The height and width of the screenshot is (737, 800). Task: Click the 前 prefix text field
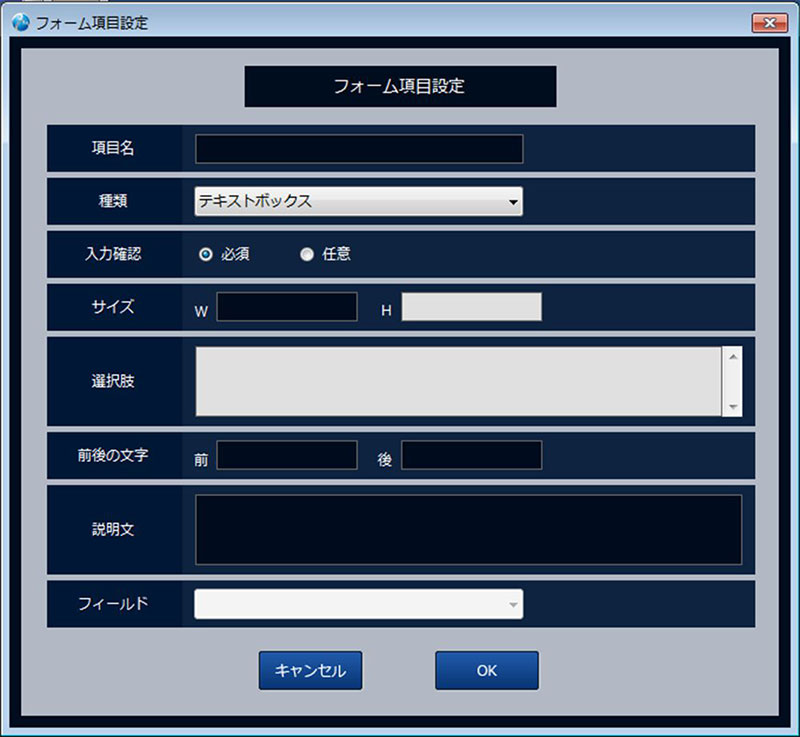(x=287, y=455)
